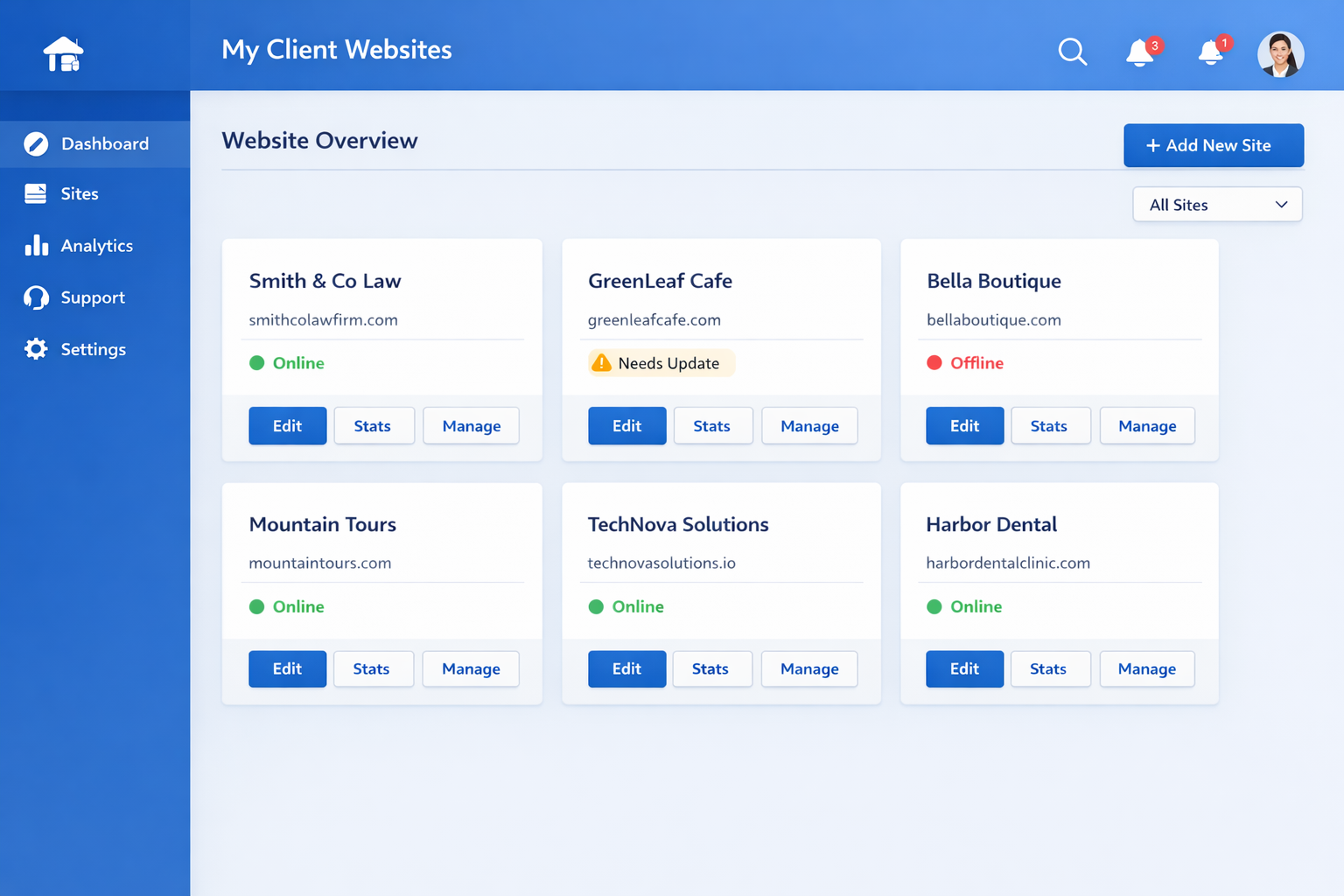1344x896 pixels.
Task: Open search with the magnifier icon
Action: click(x=1072, y=52)
